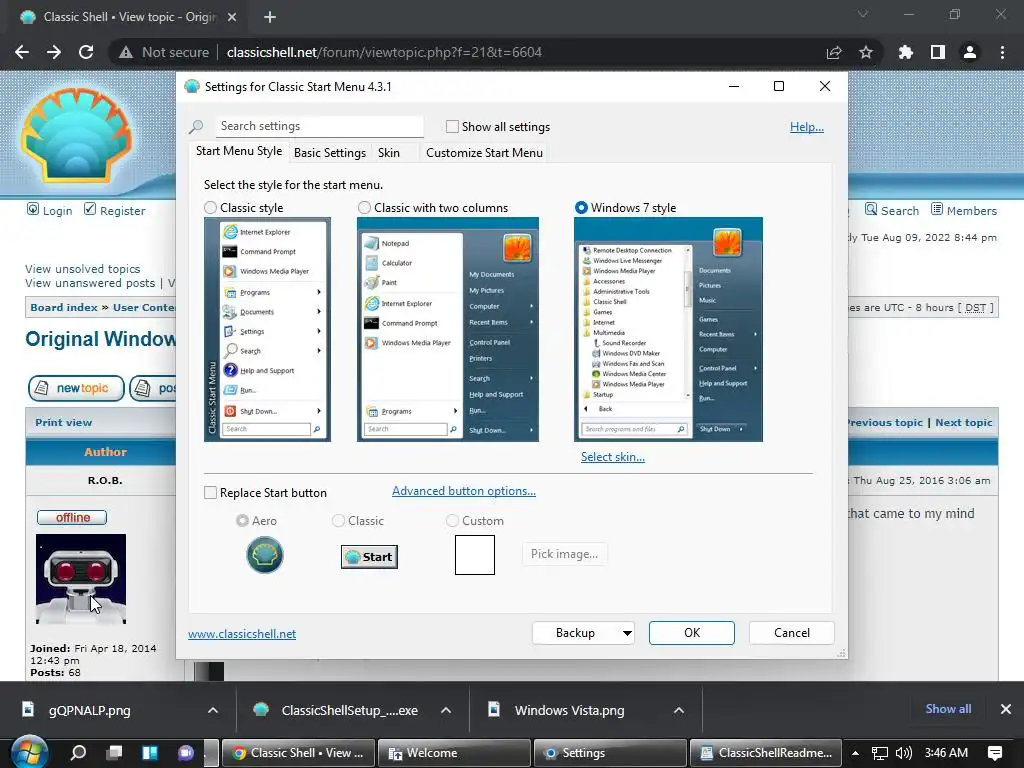1024x768 pixels.
Task: Open Chrome three-dot menu
Action: point(1002,52)
